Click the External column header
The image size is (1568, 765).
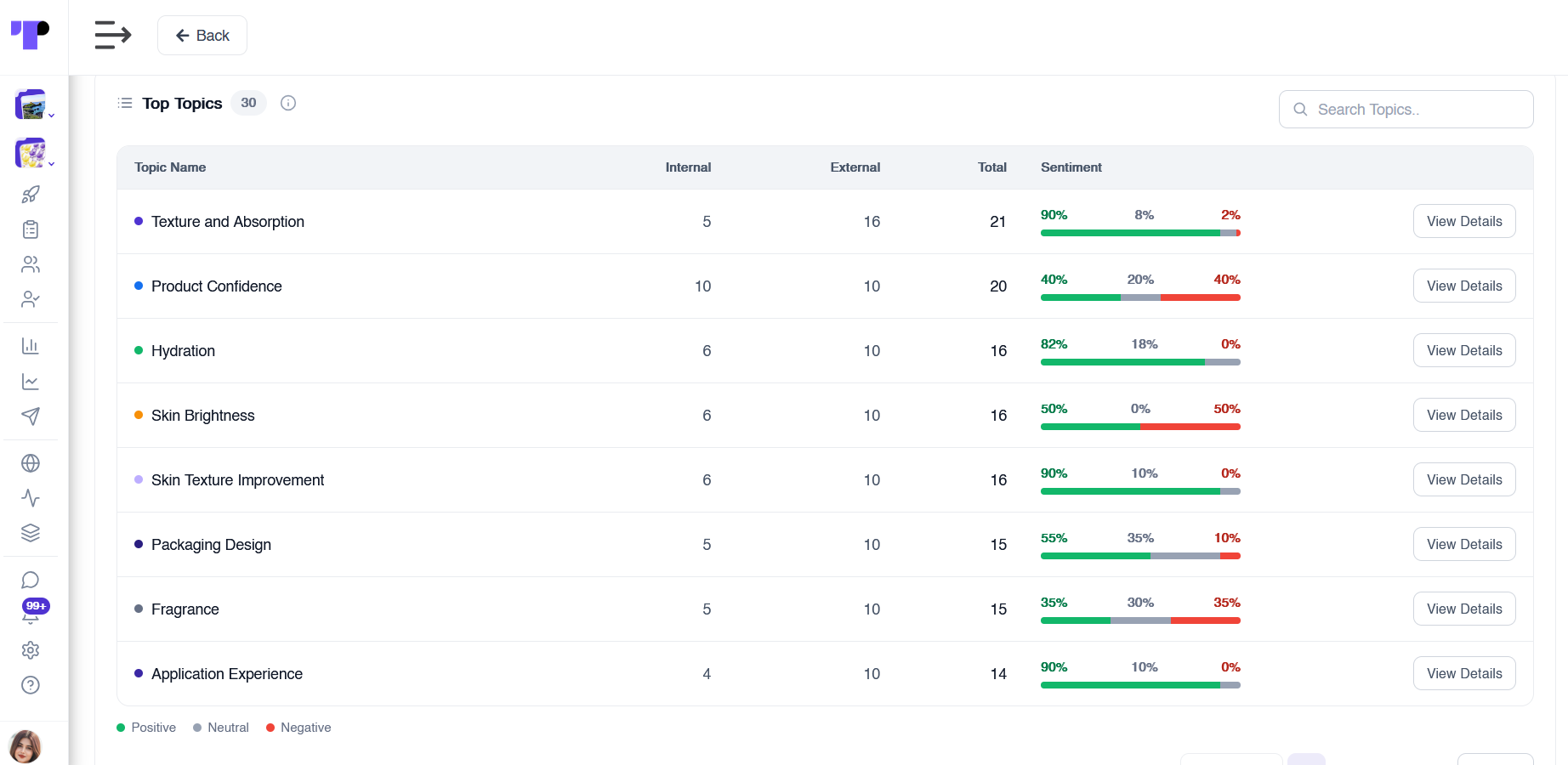click(855, 167)
